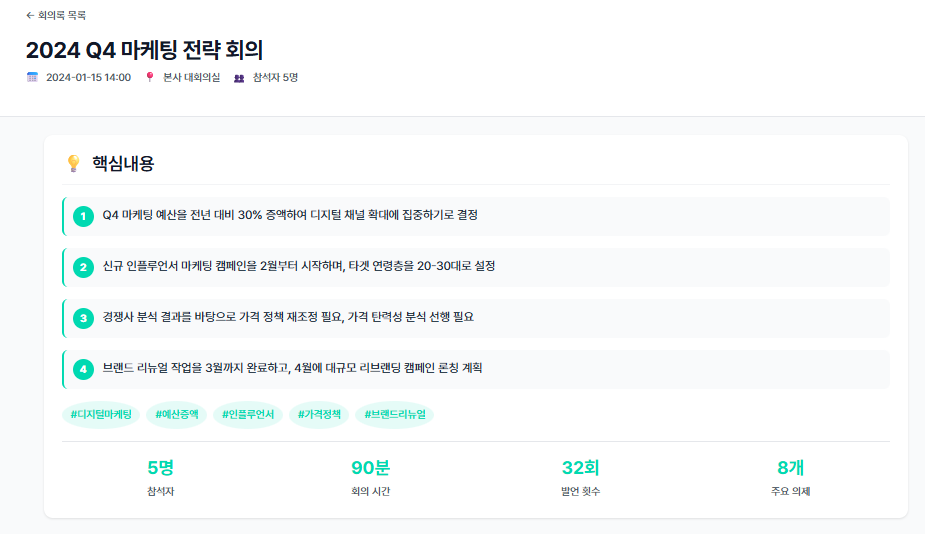Click the number 3 circle badge

(x=84, y=318)
